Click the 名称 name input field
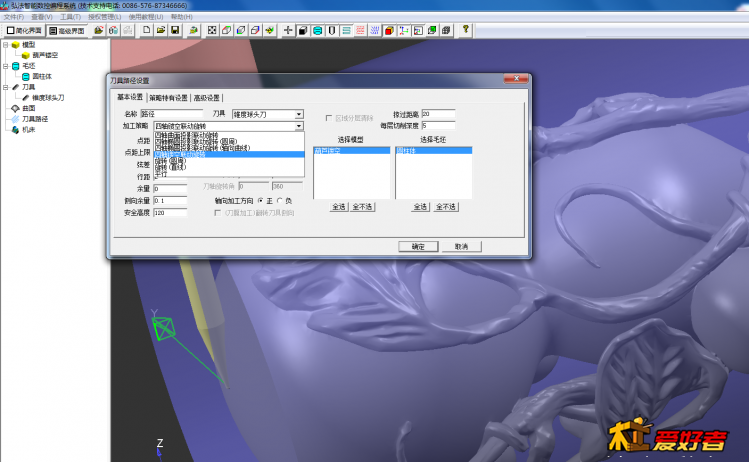 [x=171, y=114]
